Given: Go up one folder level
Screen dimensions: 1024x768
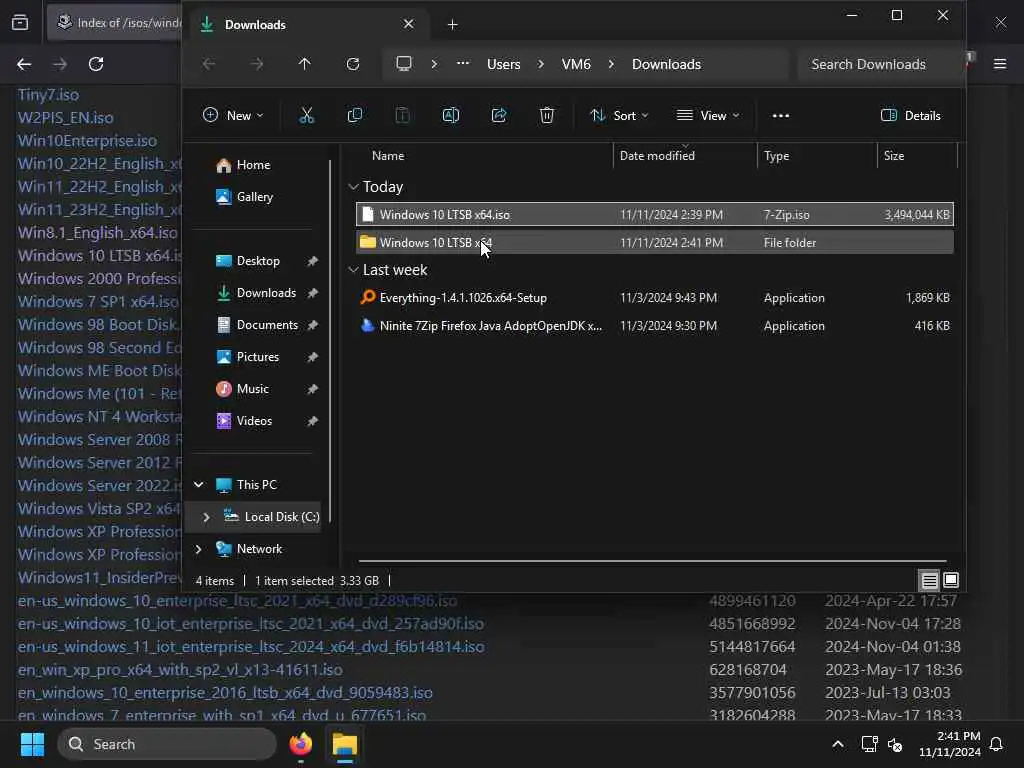Looking at the screenshot, I should point(304,64).
